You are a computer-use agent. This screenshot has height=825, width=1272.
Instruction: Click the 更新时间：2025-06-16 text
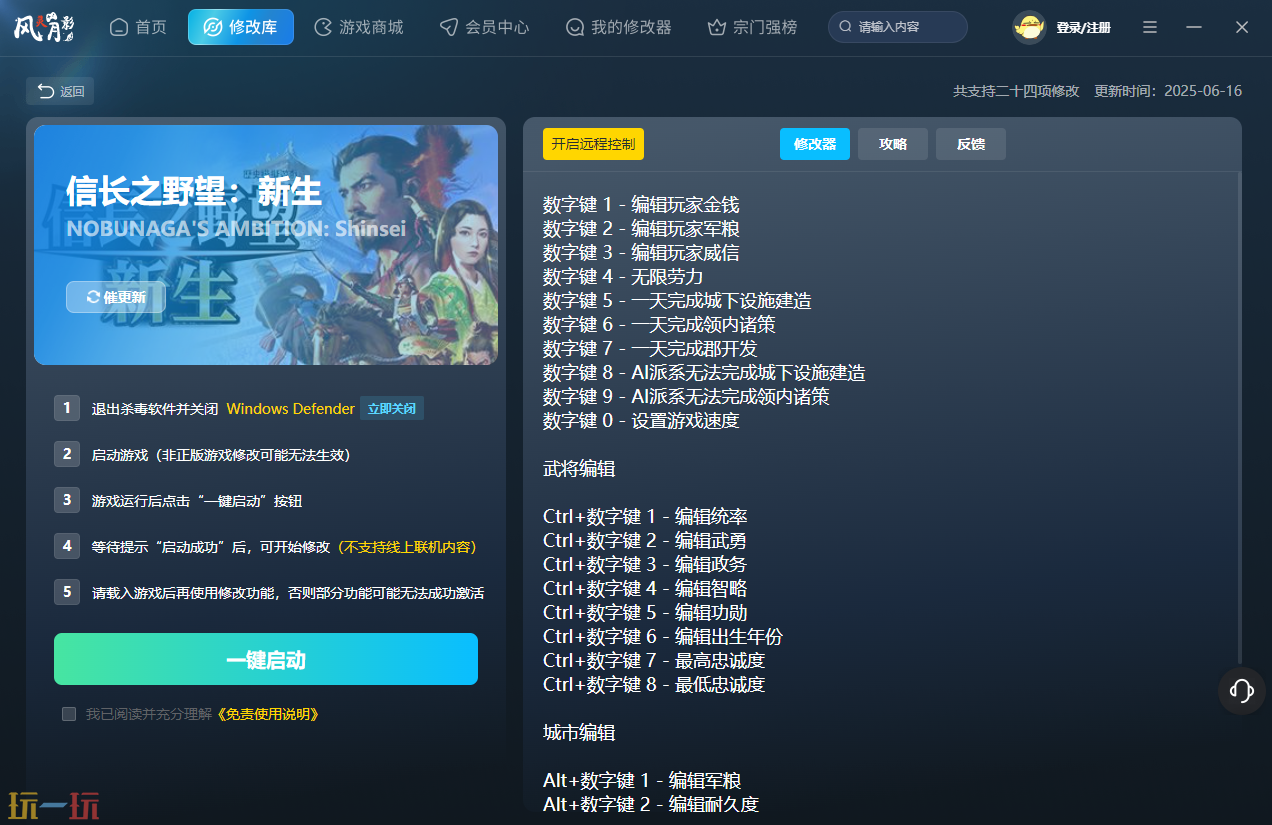(1168, 91)
